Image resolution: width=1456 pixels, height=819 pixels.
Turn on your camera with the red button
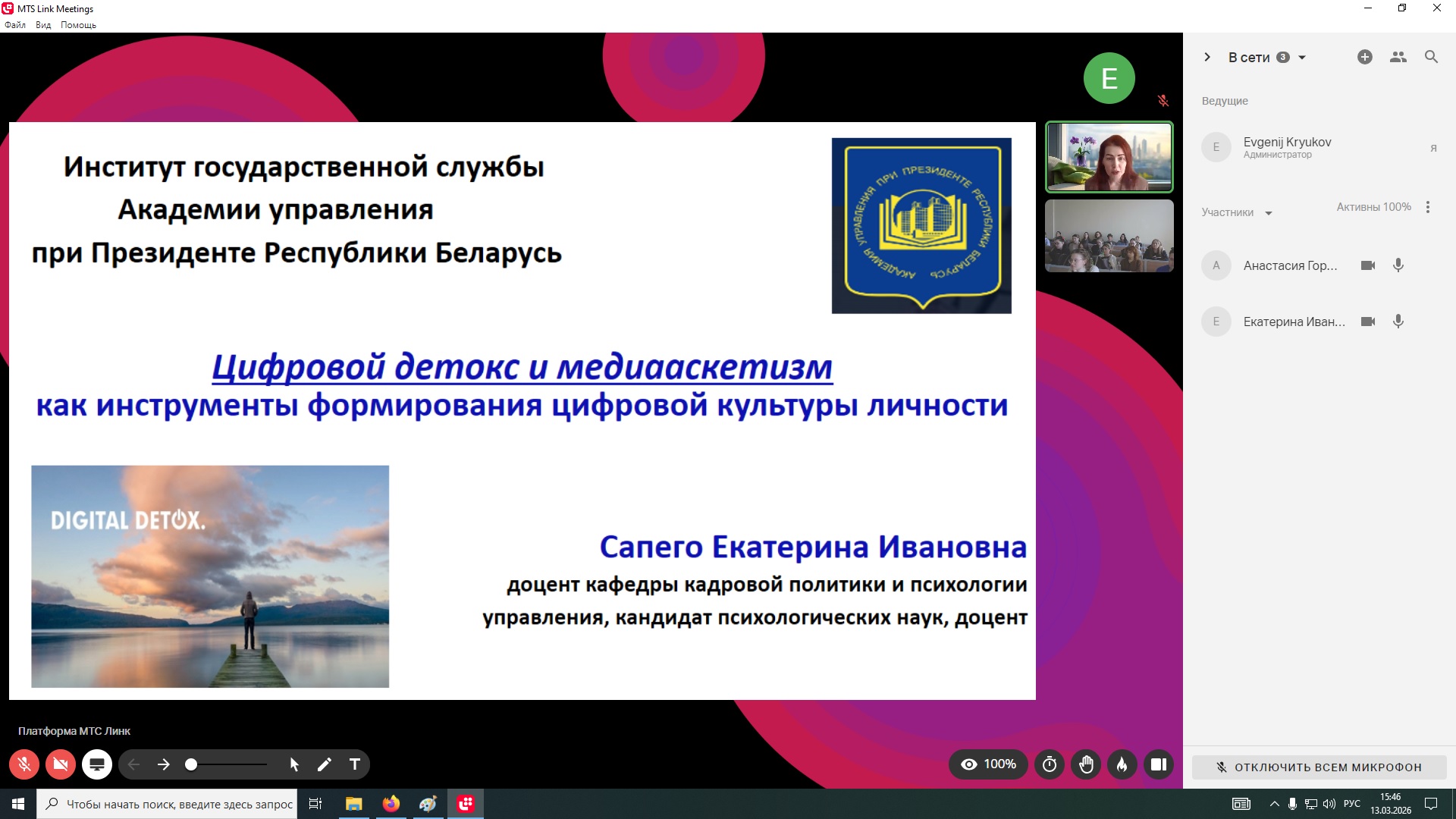(61, 764)
